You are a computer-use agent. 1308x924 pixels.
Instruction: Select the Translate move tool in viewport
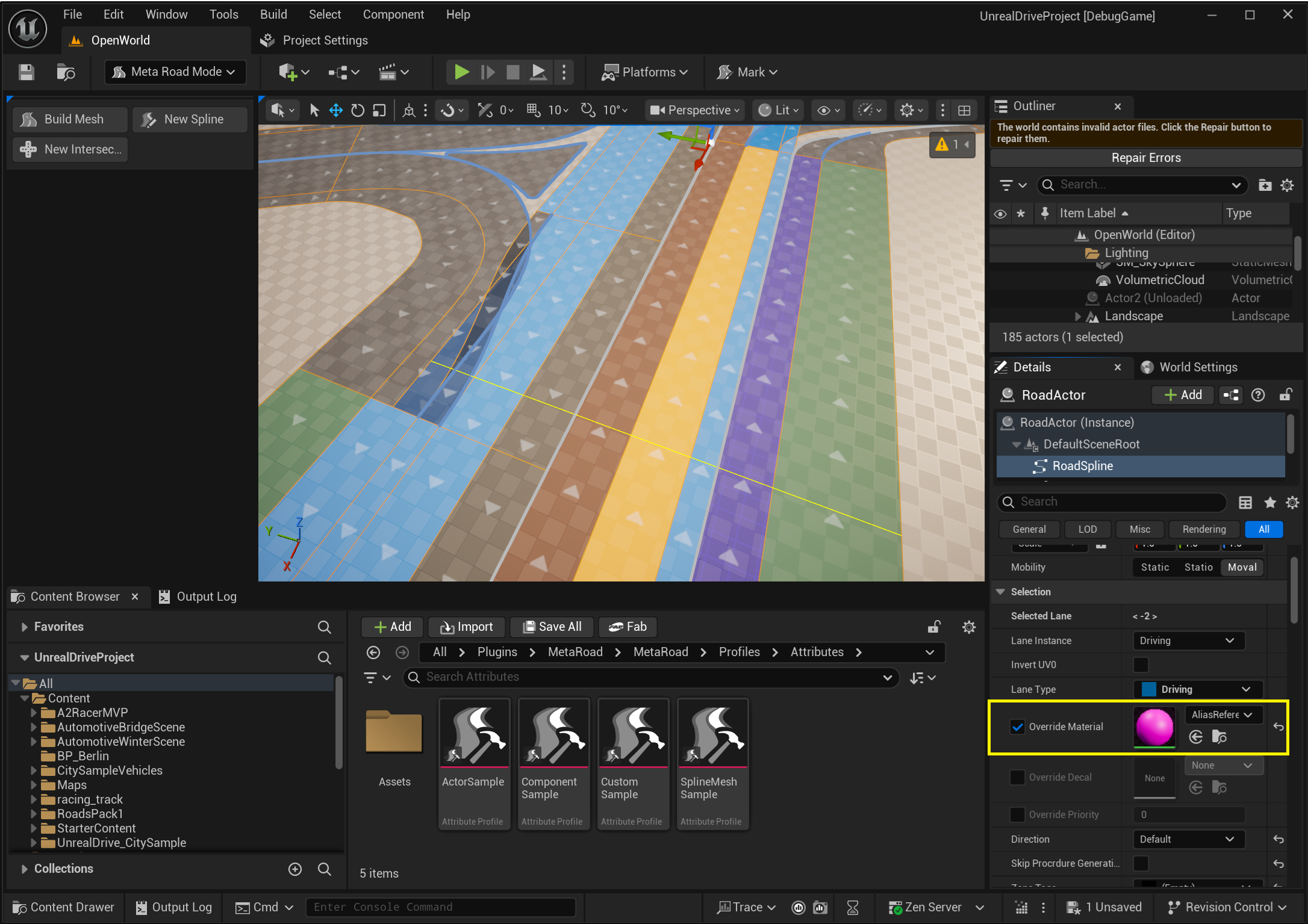(x=336, y=110)
